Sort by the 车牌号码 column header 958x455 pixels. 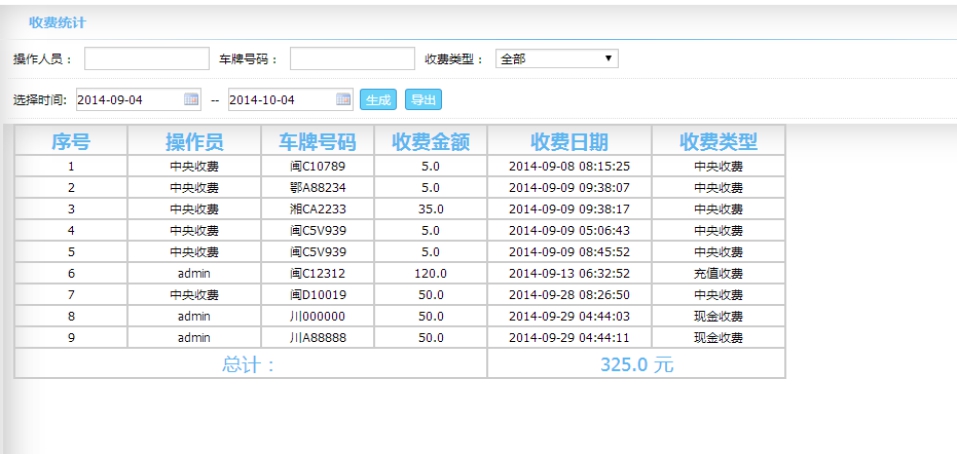pos(317,141)
